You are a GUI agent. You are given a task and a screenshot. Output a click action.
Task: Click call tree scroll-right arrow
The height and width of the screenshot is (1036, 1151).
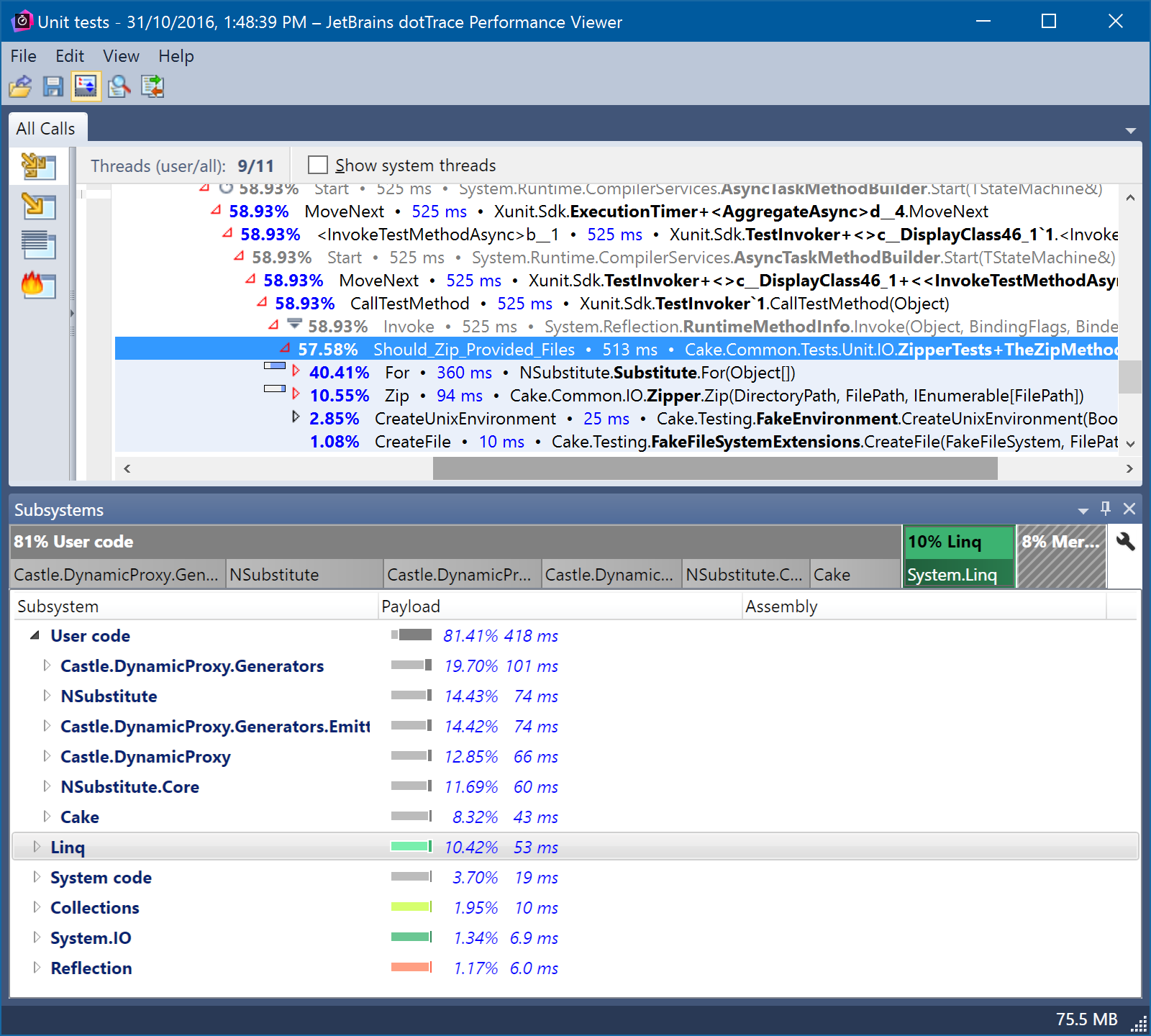click(1129, 468)
